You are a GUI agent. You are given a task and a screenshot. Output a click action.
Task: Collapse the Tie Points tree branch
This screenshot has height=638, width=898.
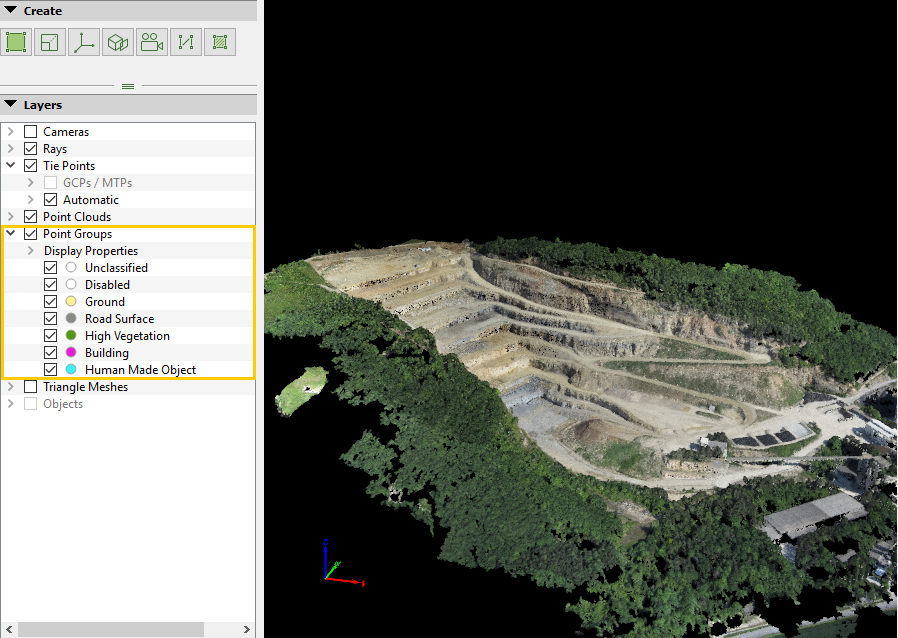pos(11,166)
